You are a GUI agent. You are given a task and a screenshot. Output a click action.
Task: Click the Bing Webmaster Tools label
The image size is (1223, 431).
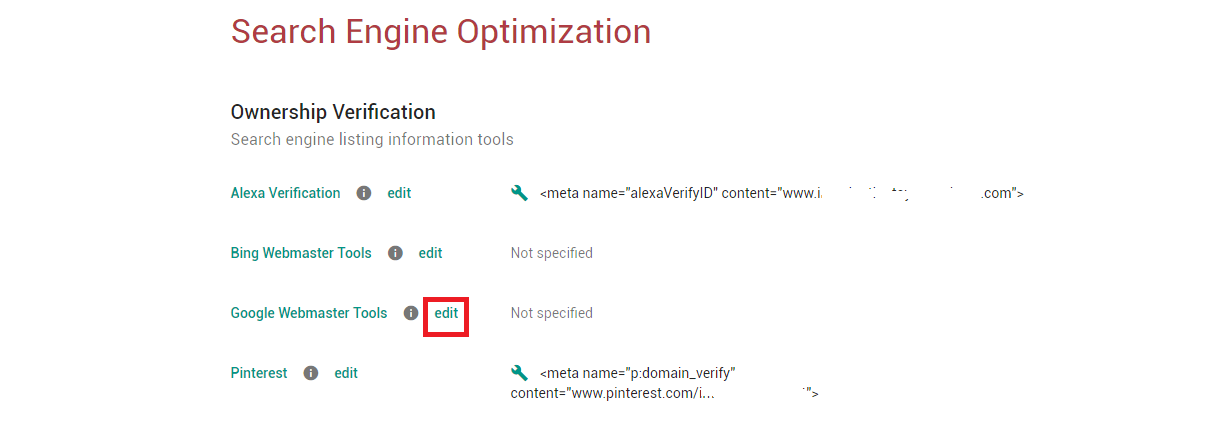pyautogui.click(x=301, y=253)
